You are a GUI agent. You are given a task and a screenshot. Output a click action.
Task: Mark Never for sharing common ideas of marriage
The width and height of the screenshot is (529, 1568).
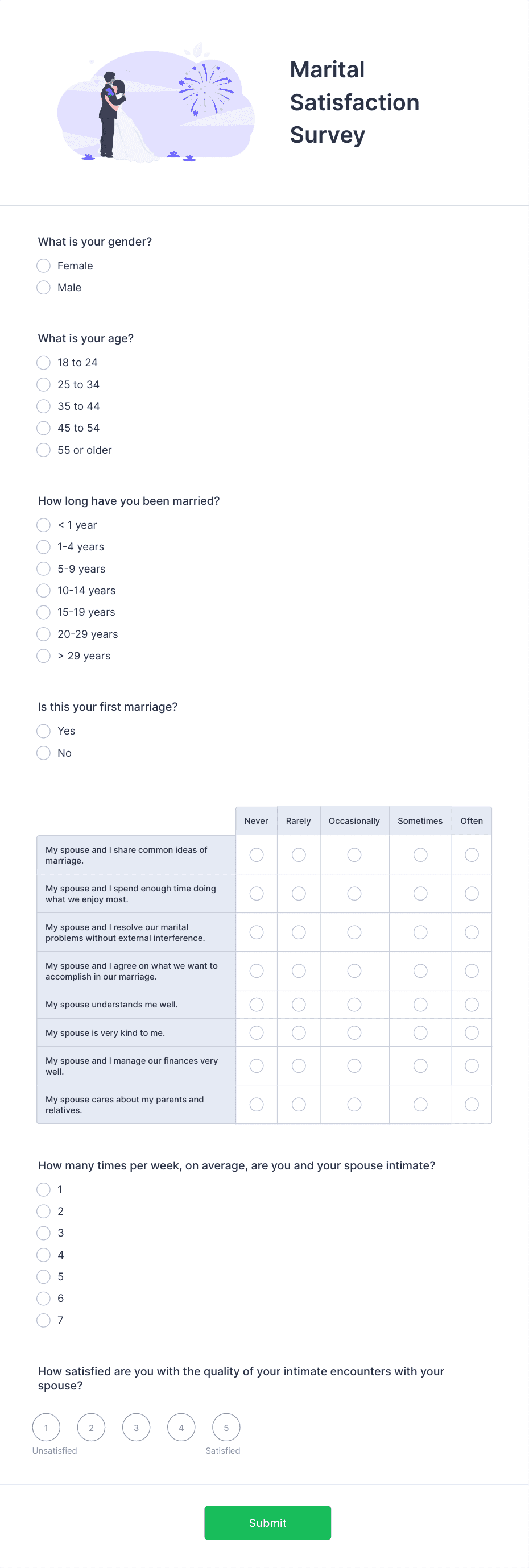pos(255,854)
